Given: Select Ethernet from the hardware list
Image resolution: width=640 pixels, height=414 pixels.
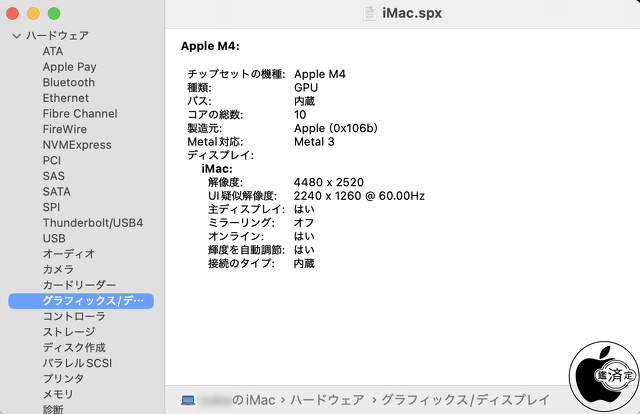Looking at the screenshot, I should point(65,98).
